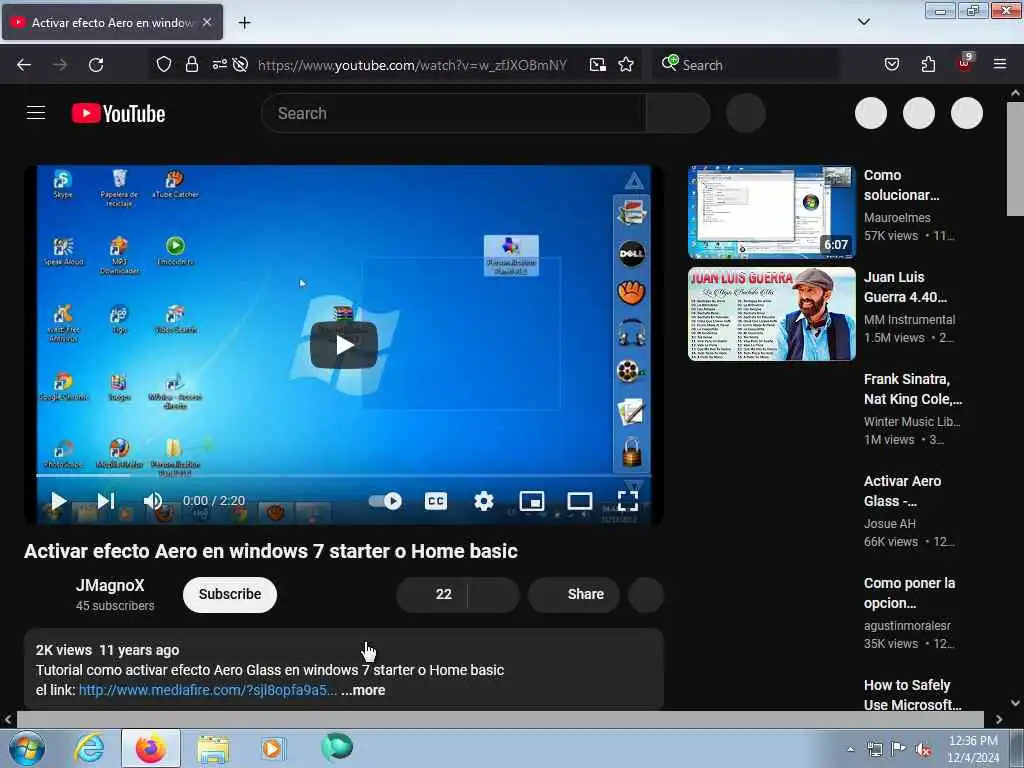Open the Pocket save icon
Image resolution: width=1024 pixels, height=768 pixels.
(891, 64)
